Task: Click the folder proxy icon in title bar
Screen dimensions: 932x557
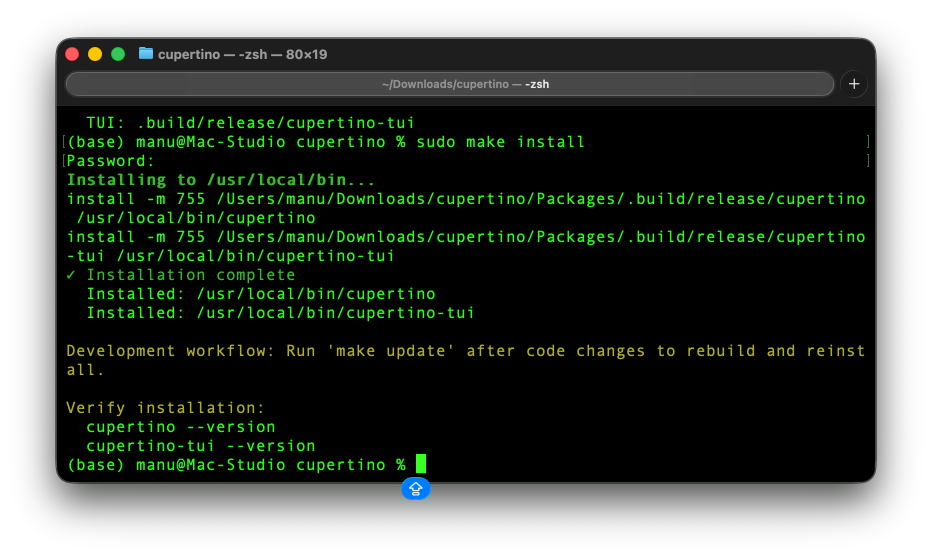Action: (146, 54)
